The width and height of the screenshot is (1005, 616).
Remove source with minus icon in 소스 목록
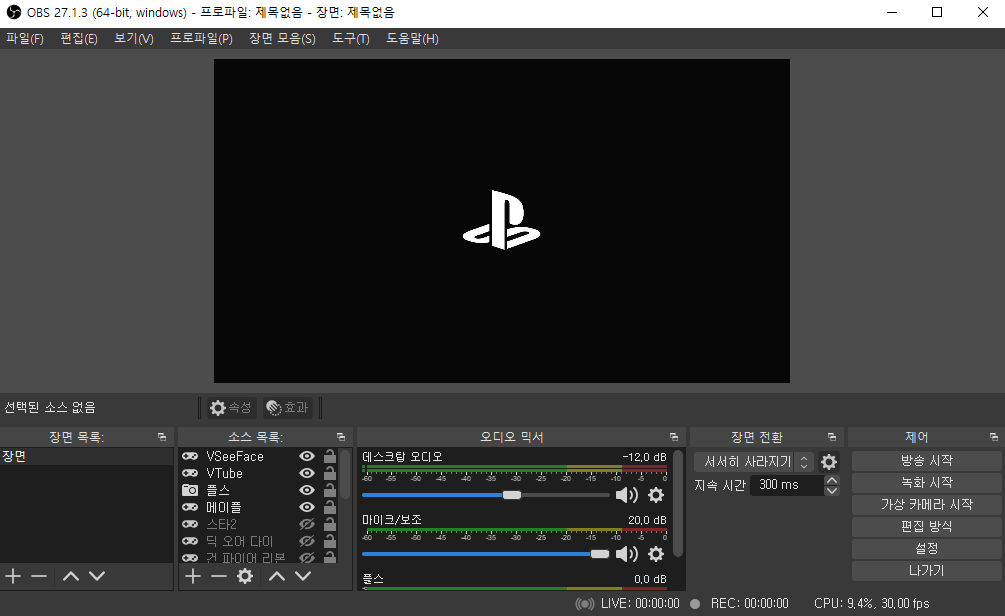(x=219, y=576)
